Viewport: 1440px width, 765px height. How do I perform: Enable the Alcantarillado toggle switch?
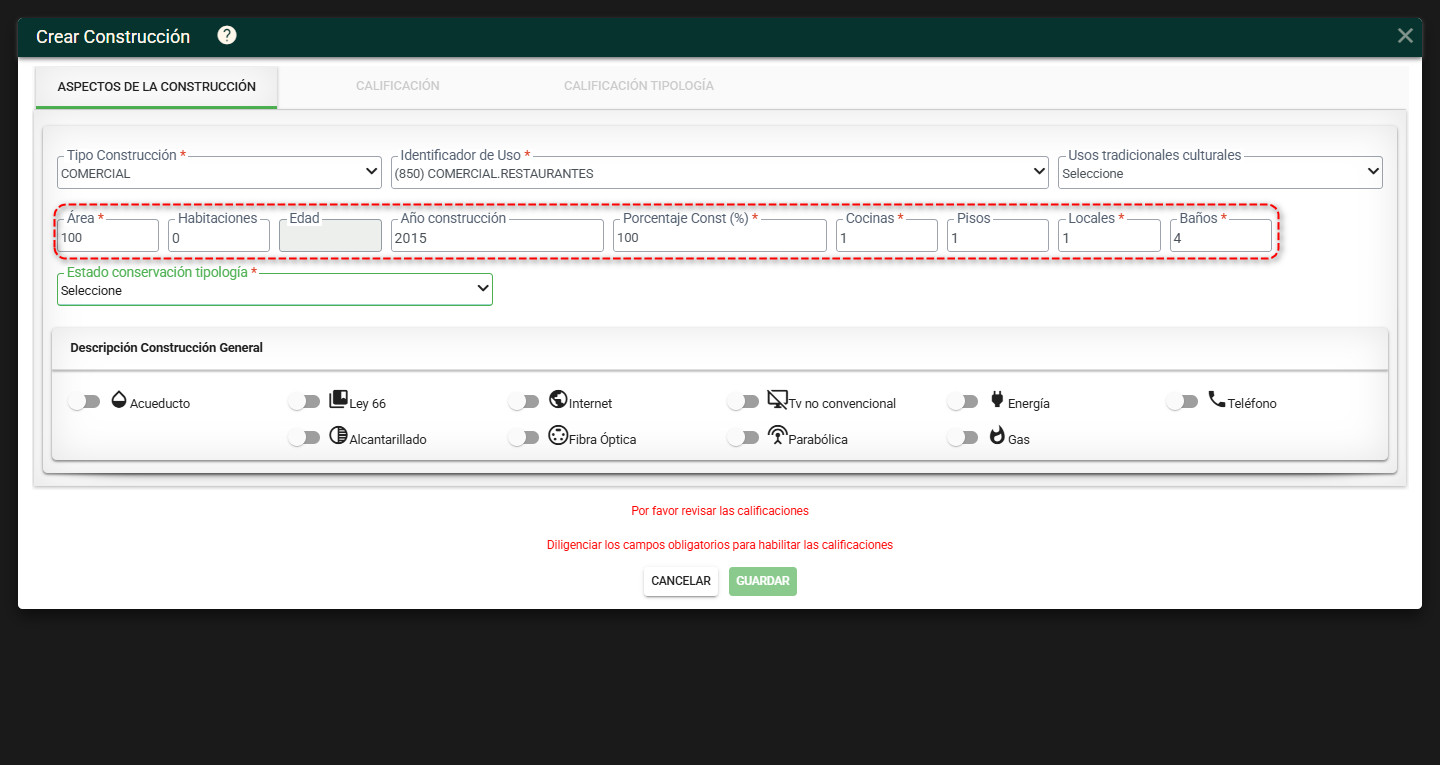point(304,437)
